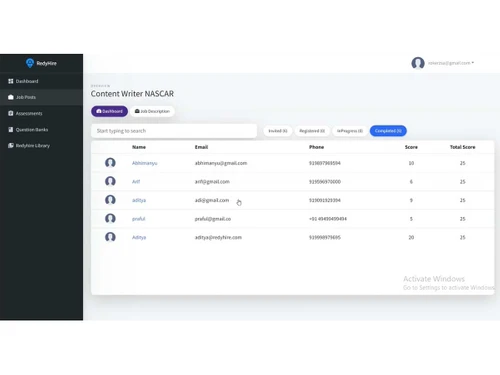The height and width of the screenshot is (375, 500).
Task: Click Arif's avatar icon
Action: pyautogui.click(x=110, y=181)
